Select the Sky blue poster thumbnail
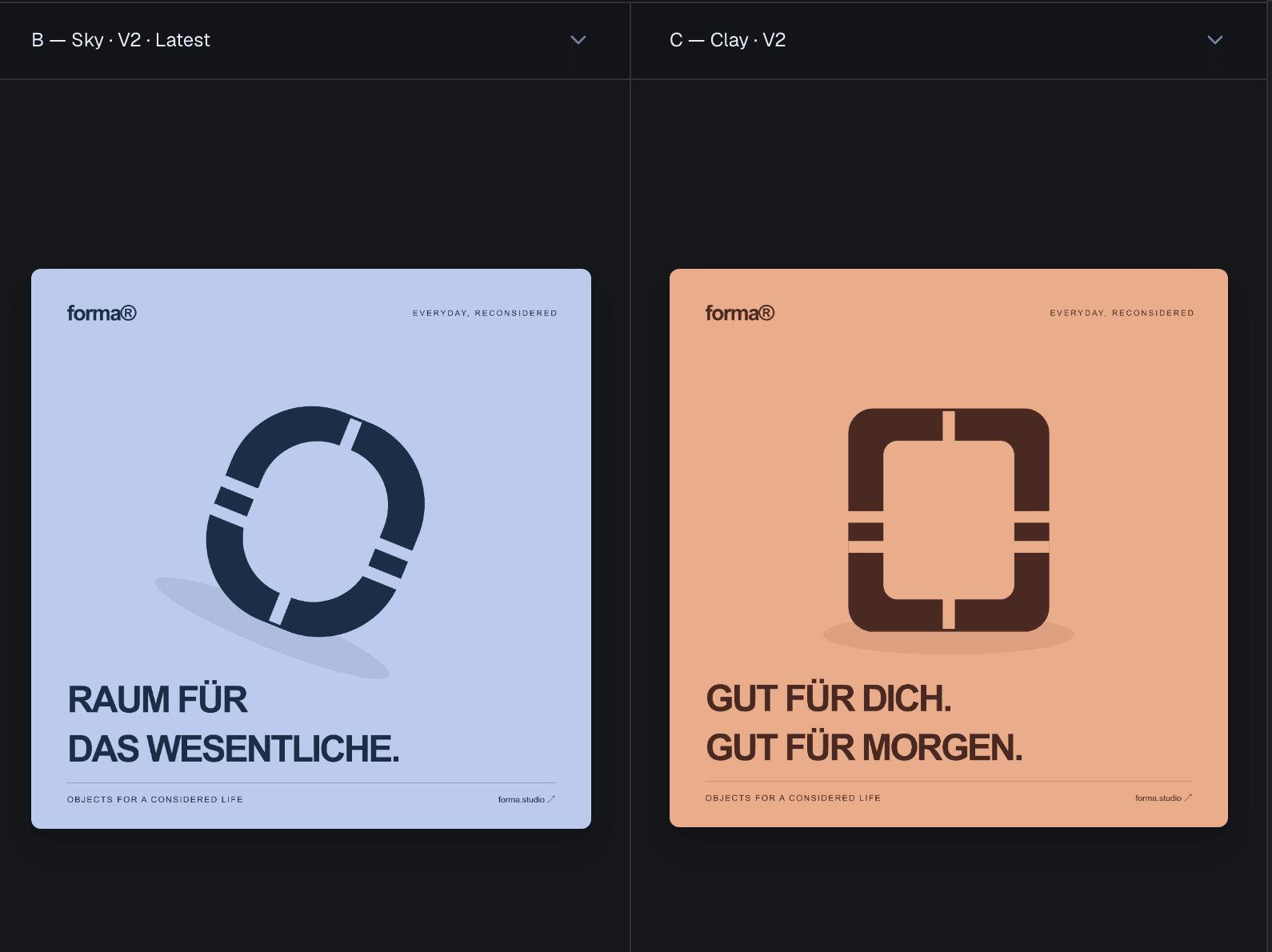Image resolution: width=1272 pixels, height=952 pixels. (x=311, y=549)
